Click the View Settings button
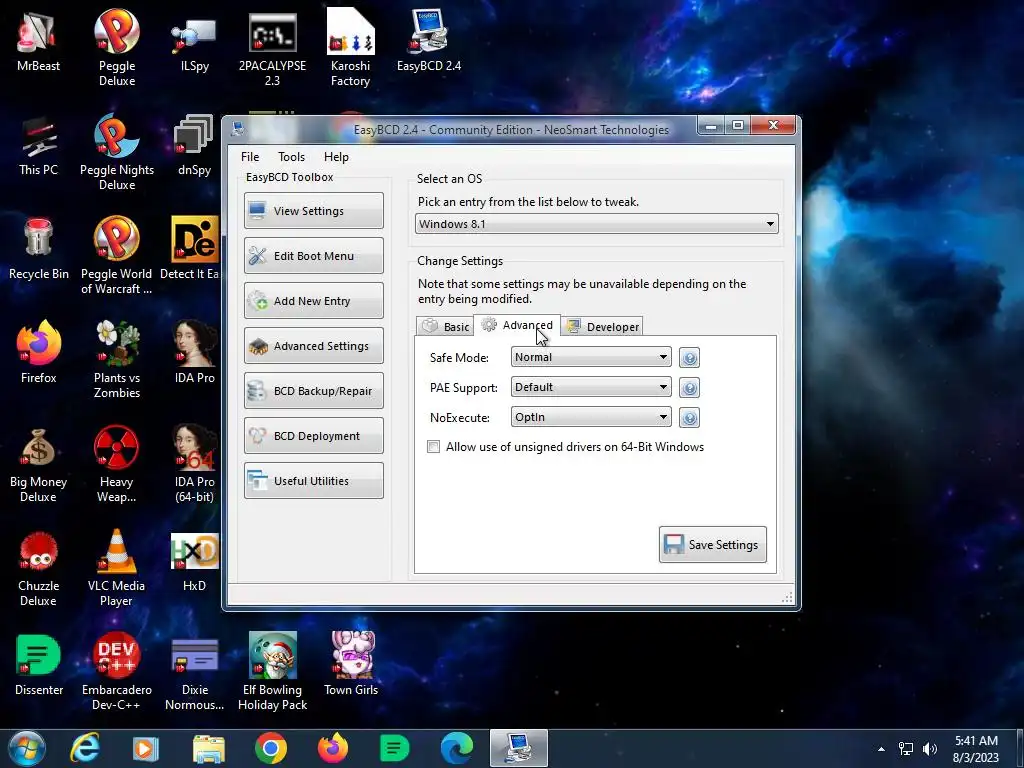The image size is (1024, 768). pyautogui.click(x=313, y=210)
